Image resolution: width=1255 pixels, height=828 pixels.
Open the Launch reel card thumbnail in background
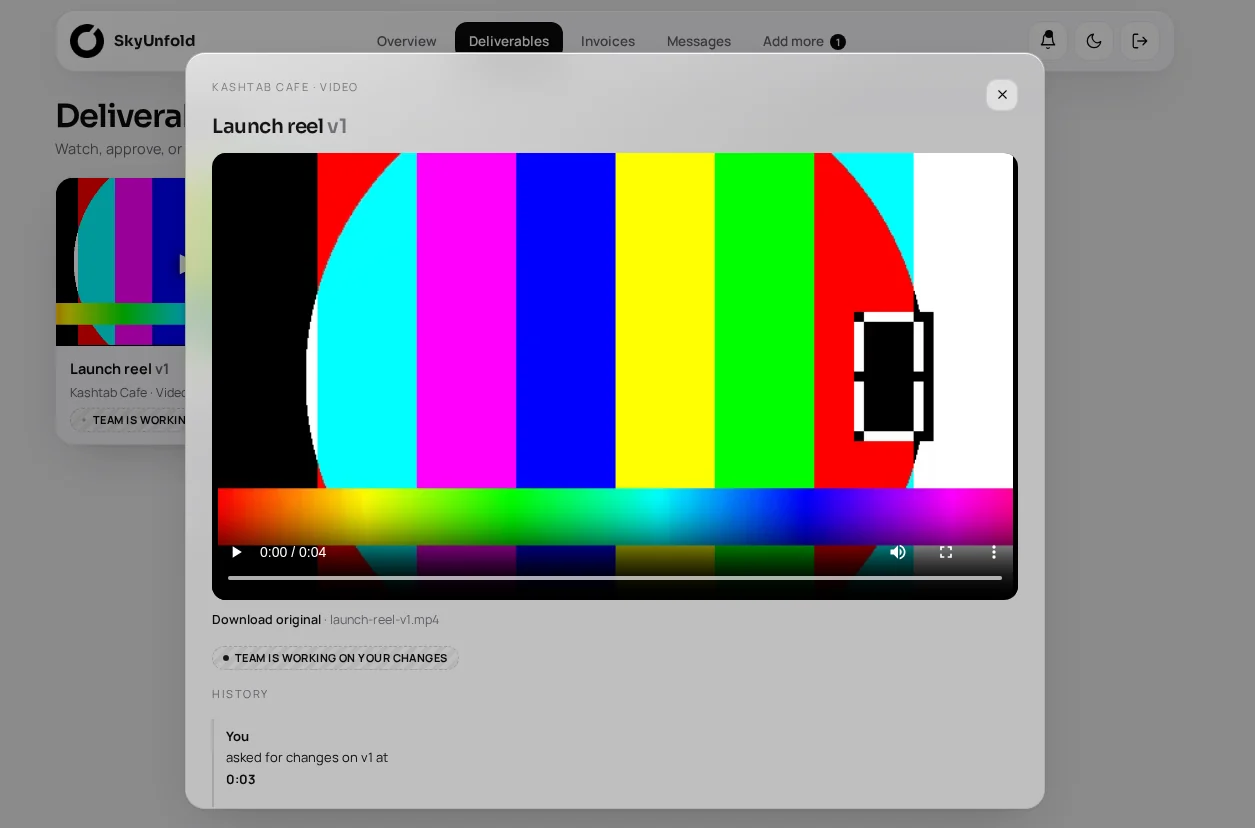pyautogui.click(x=120, y=262)
